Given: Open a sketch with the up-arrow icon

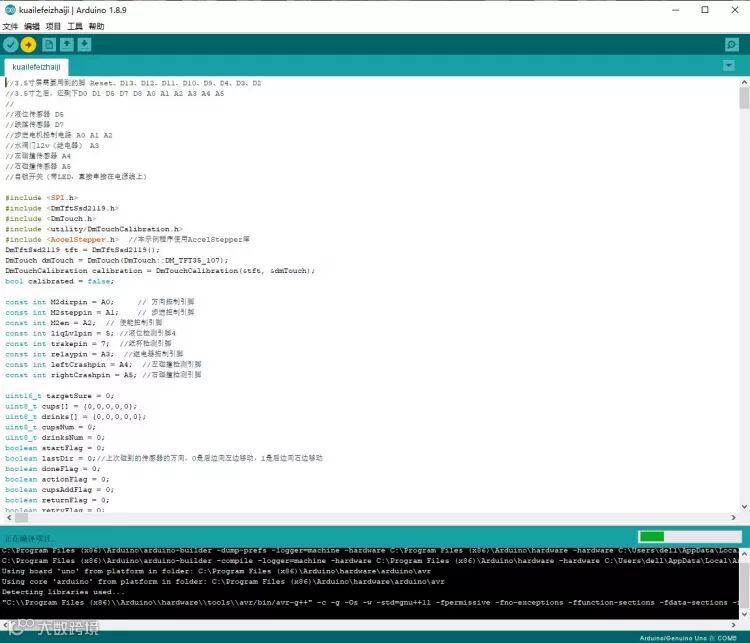Looking at the screenshot, I should tap(66, 44).
